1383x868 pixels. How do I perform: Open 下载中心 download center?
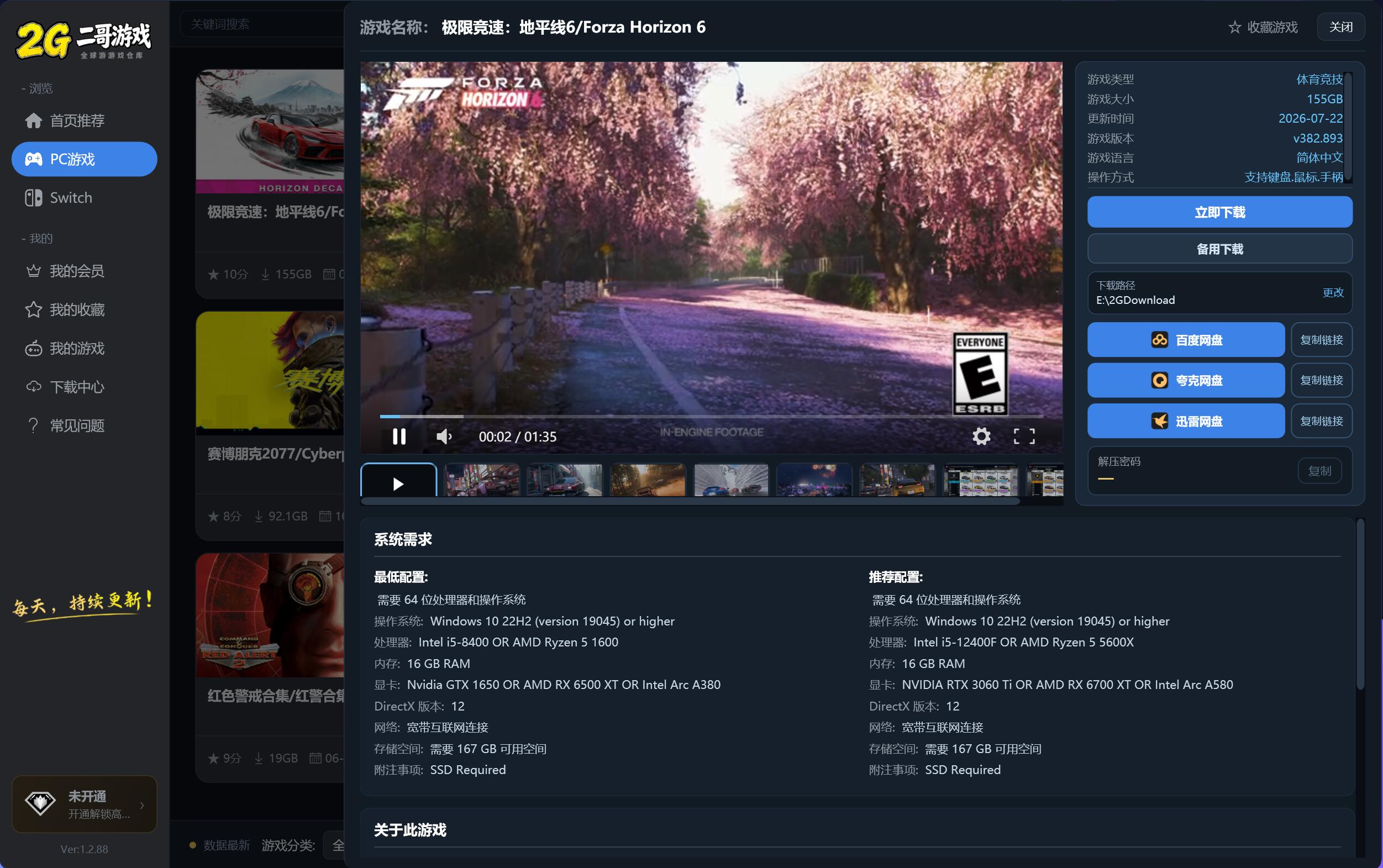point(85,387)
